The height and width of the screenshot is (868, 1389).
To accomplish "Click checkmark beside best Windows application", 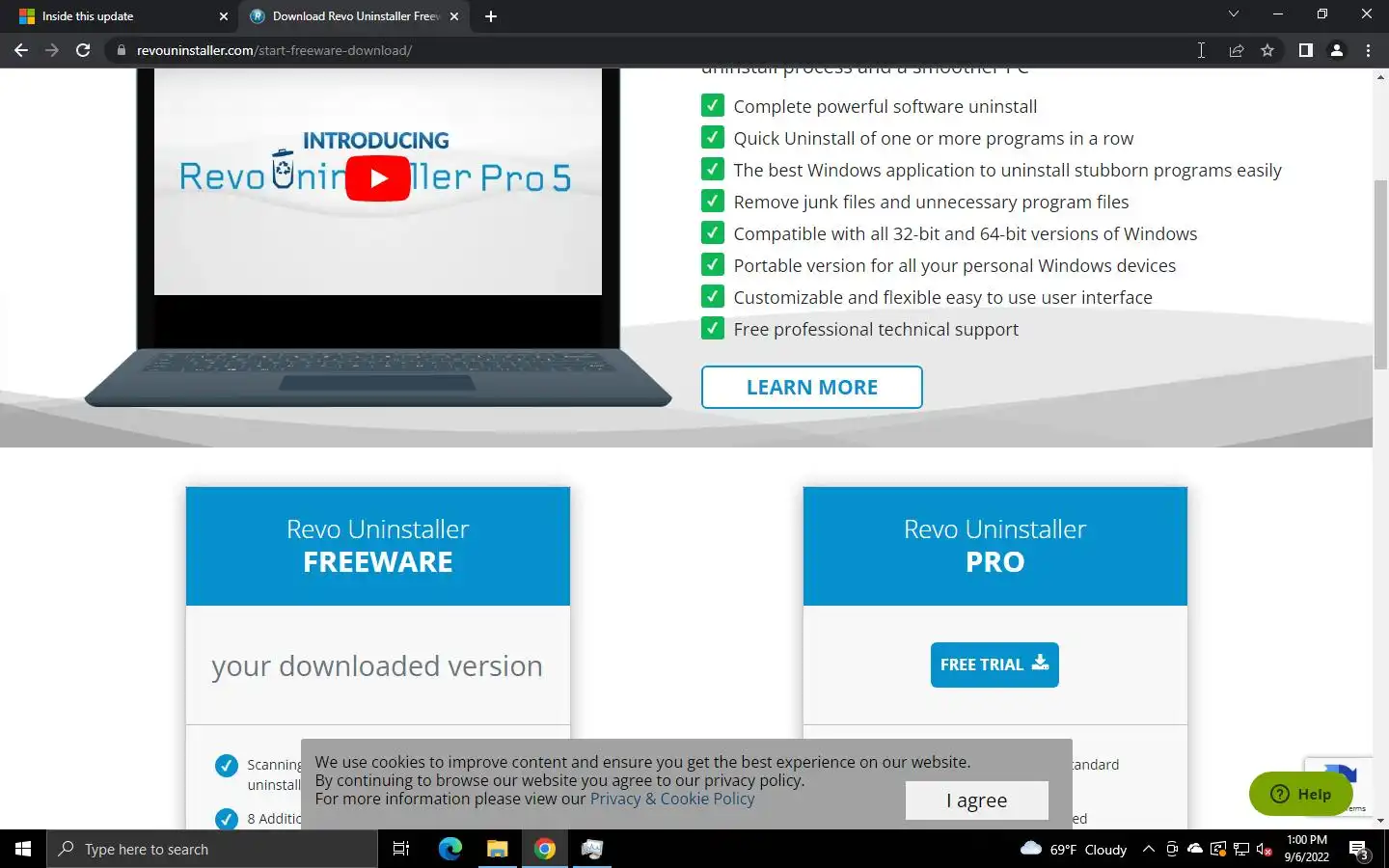I will coord(712,169).
